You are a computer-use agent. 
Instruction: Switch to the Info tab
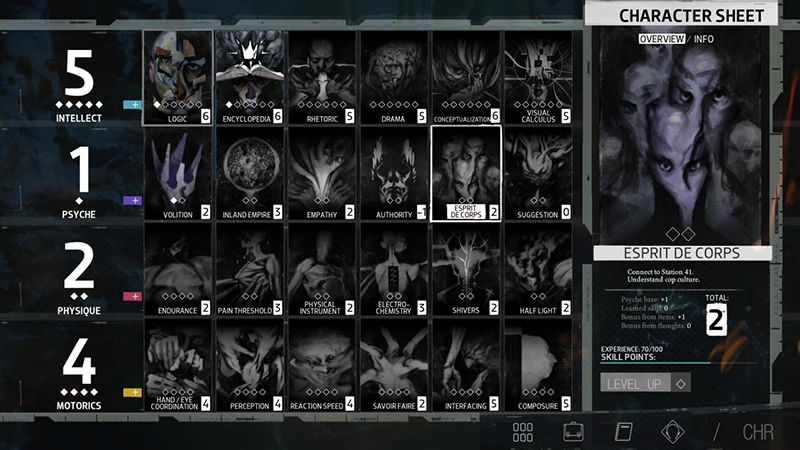[x=704, y=39]
